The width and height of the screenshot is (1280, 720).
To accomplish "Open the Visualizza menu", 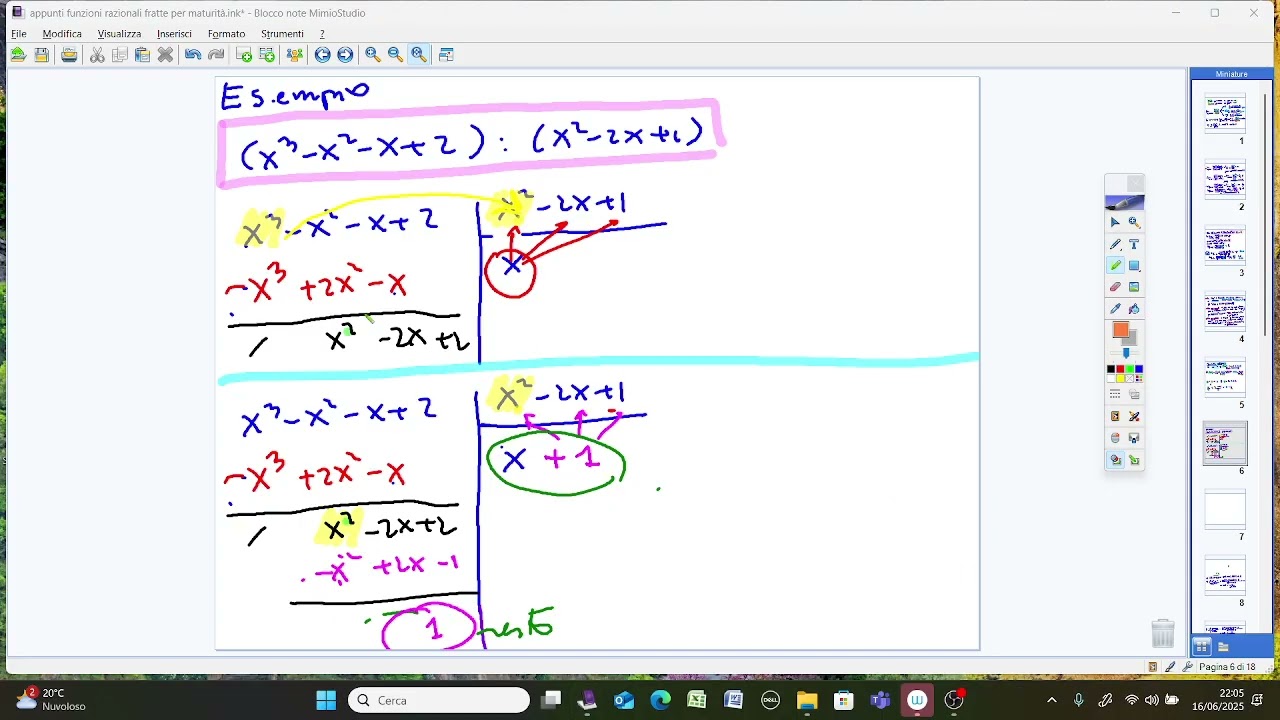I will [119, 34].
